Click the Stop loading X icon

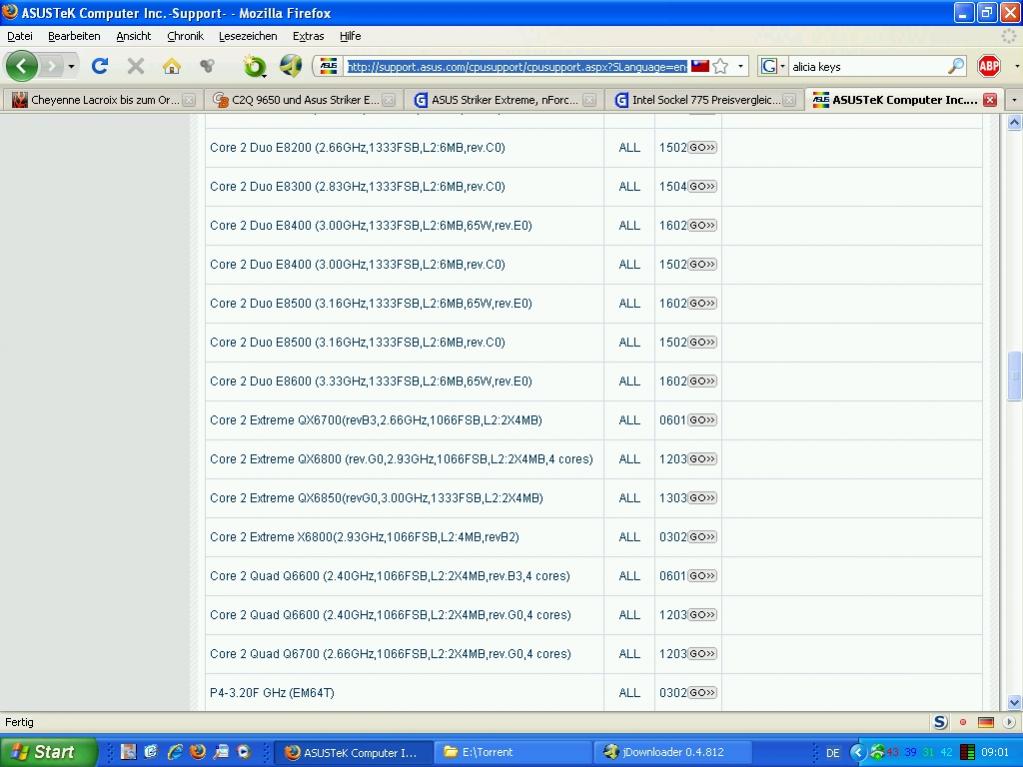136,66
